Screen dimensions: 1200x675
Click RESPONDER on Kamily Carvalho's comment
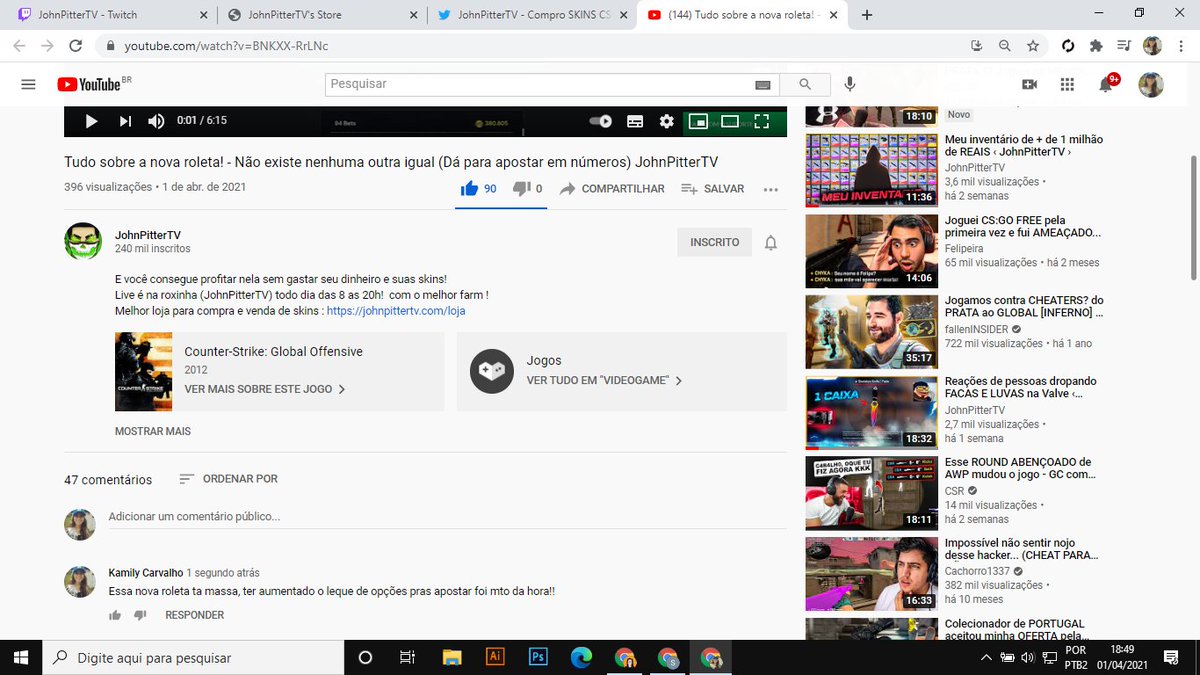pos(195,615)
